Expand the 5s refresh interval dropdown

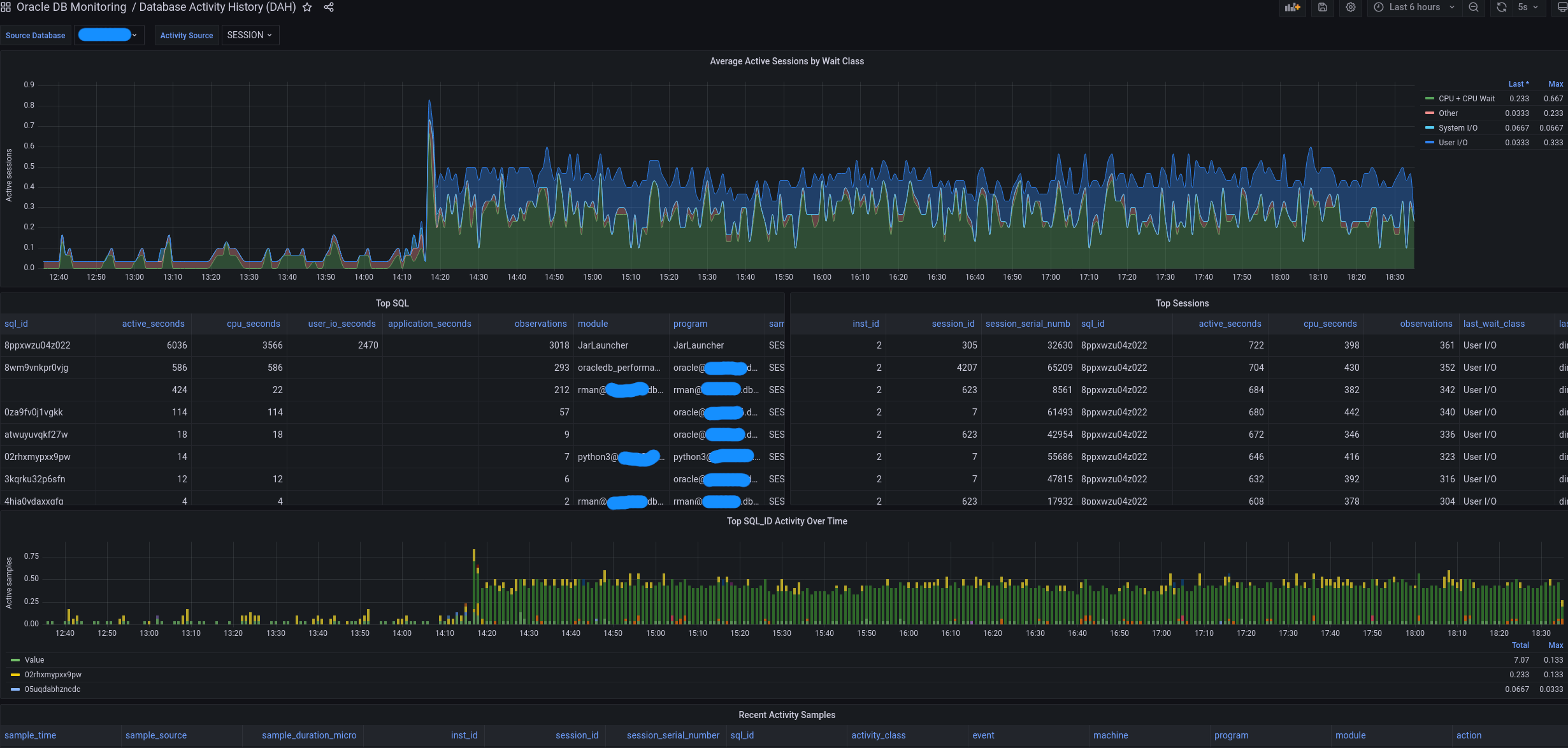[x=1528, y=8]
